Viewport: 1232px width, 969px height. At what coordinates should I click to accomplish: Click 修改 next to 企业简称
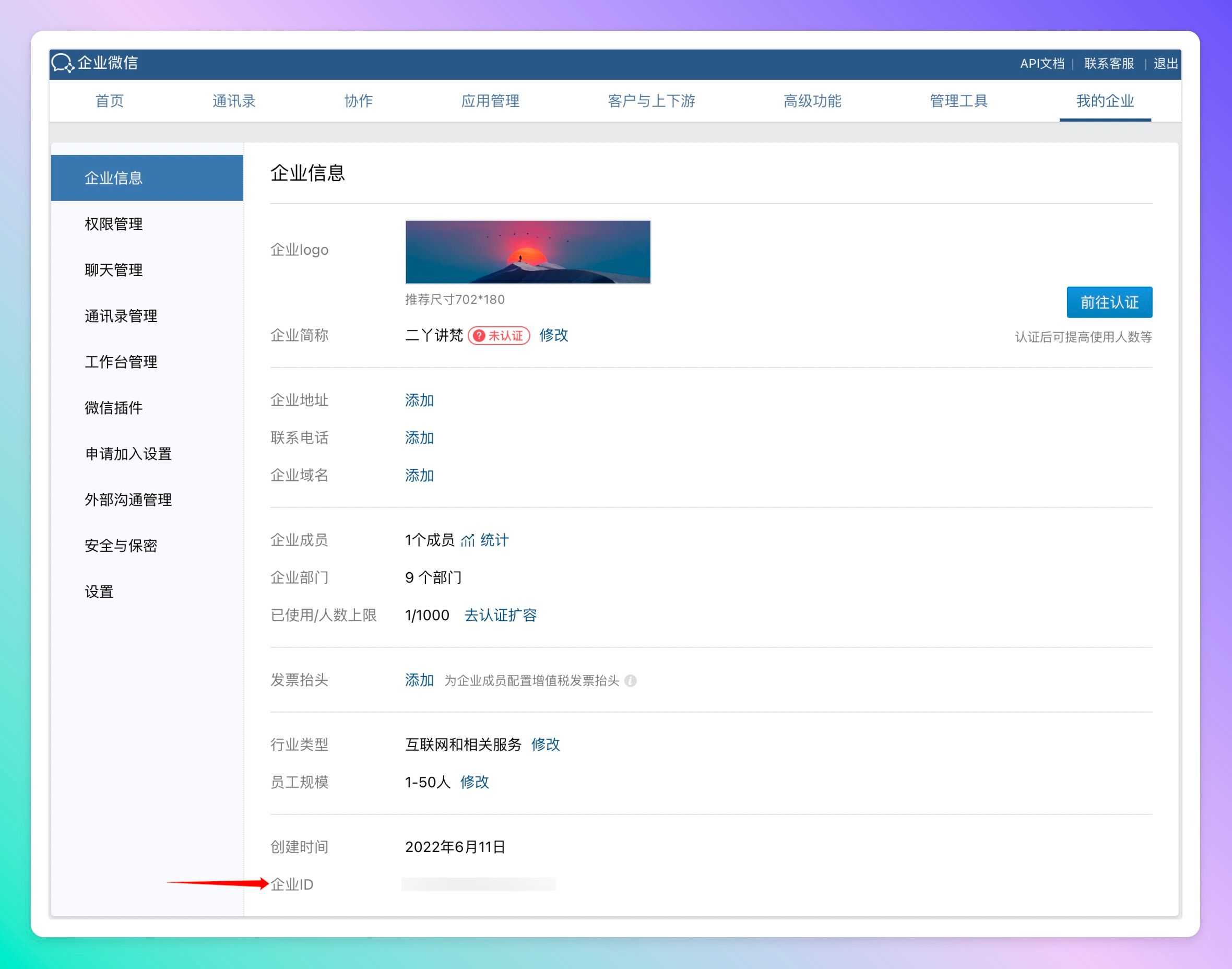click(553, 335)
